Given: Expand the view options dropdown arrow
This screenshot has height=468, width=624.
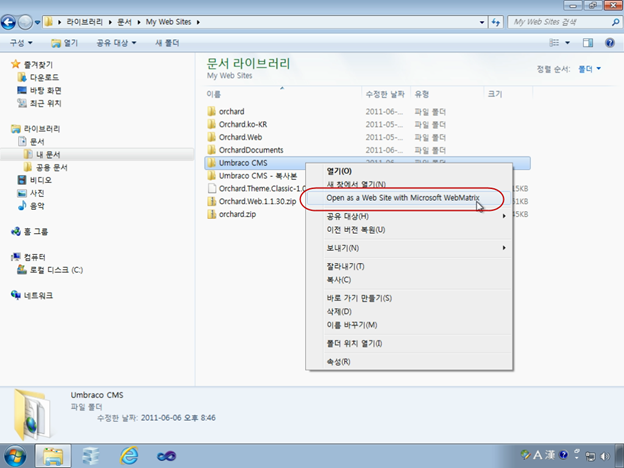Looking at the screenshot, I should 567,43.
